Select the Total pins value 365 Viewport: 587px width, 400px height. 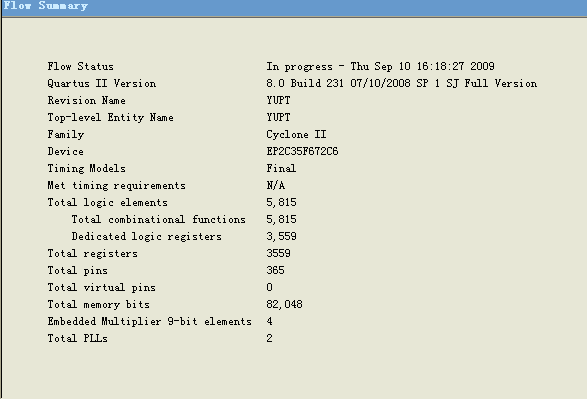point(276,270)
